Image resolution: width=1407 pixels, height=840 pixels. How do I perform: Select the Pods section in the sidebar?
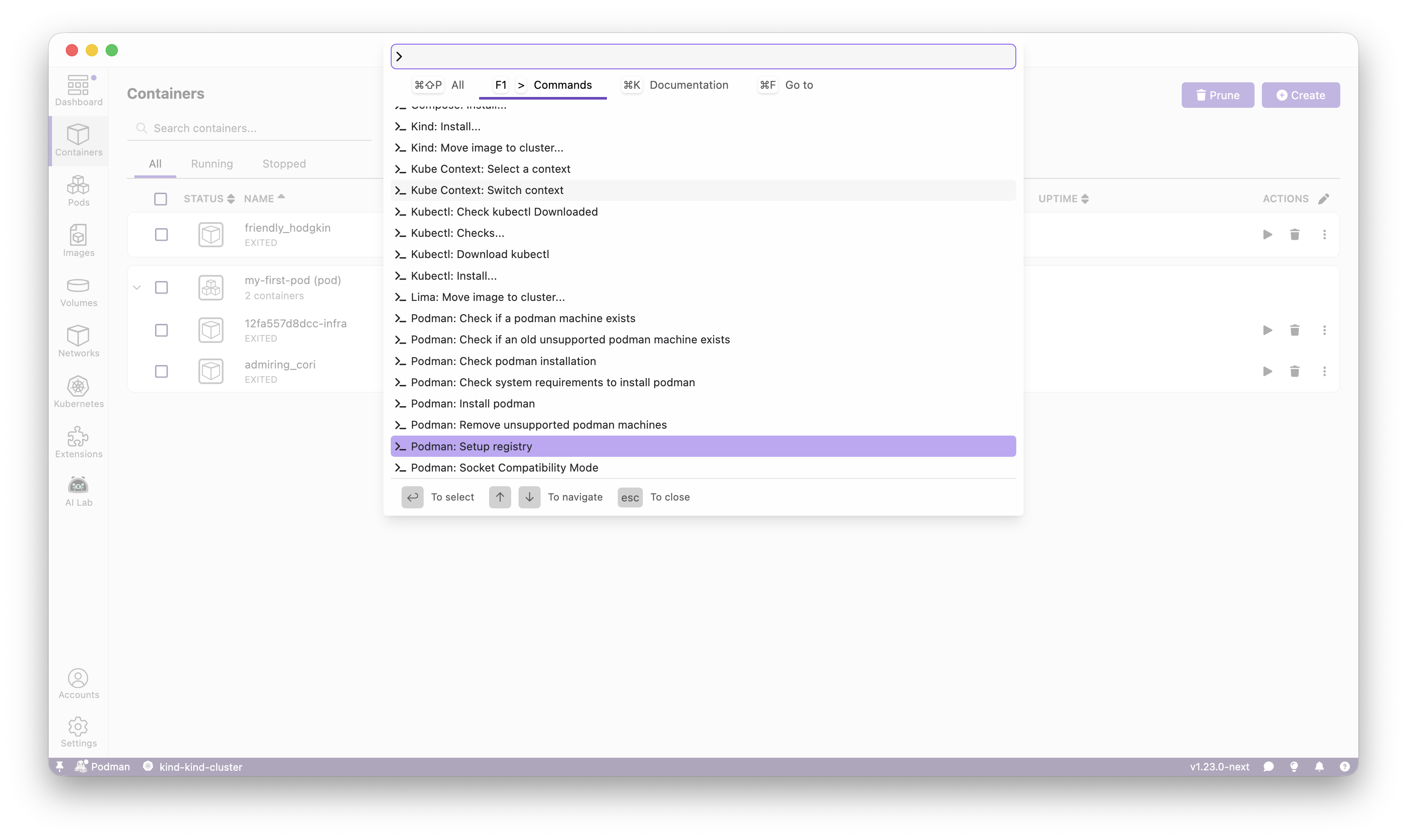[x=78, y=191]
